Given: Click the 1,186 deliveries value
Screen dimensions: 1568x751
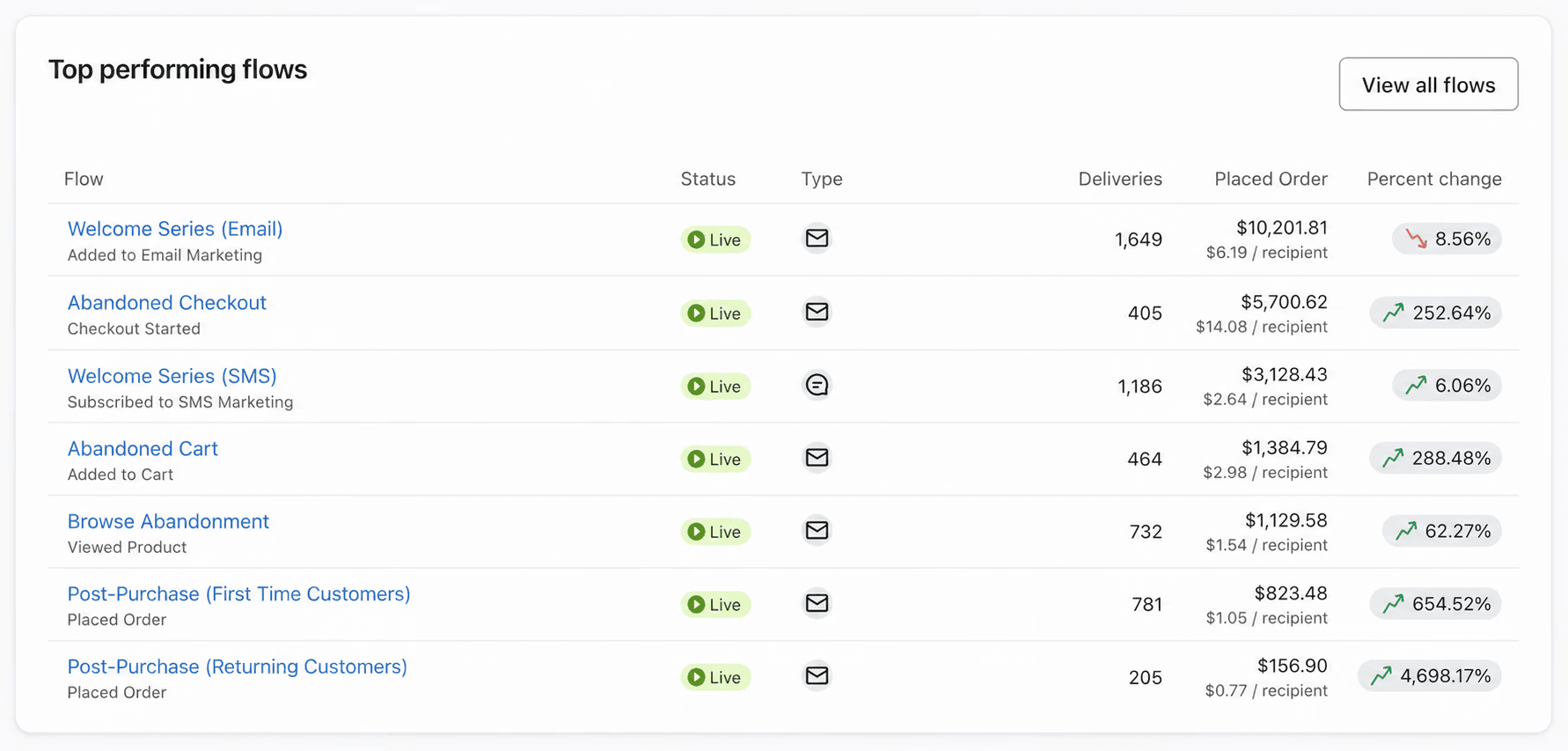Looking at the screenshot, I should click(1139, 387).
